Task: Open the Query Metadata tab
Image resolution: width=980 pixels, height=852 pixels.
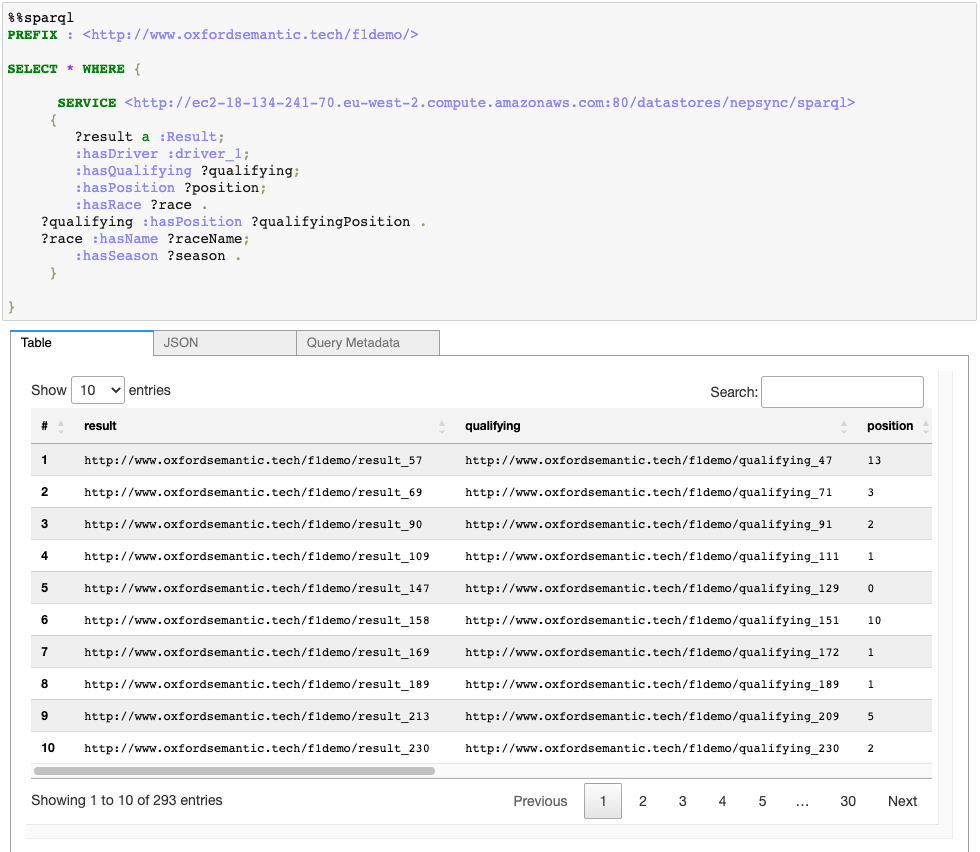Action: point(355,342)
